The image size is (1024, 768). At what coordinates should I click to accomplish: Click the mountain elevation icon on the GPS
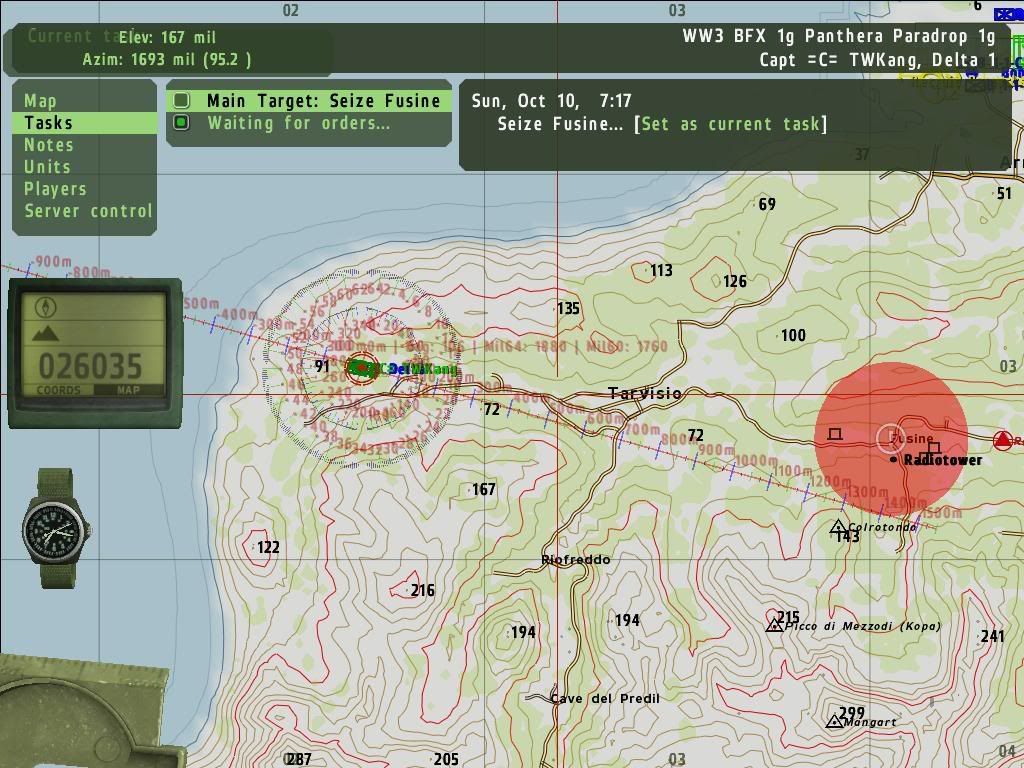(x=46, y=334)
